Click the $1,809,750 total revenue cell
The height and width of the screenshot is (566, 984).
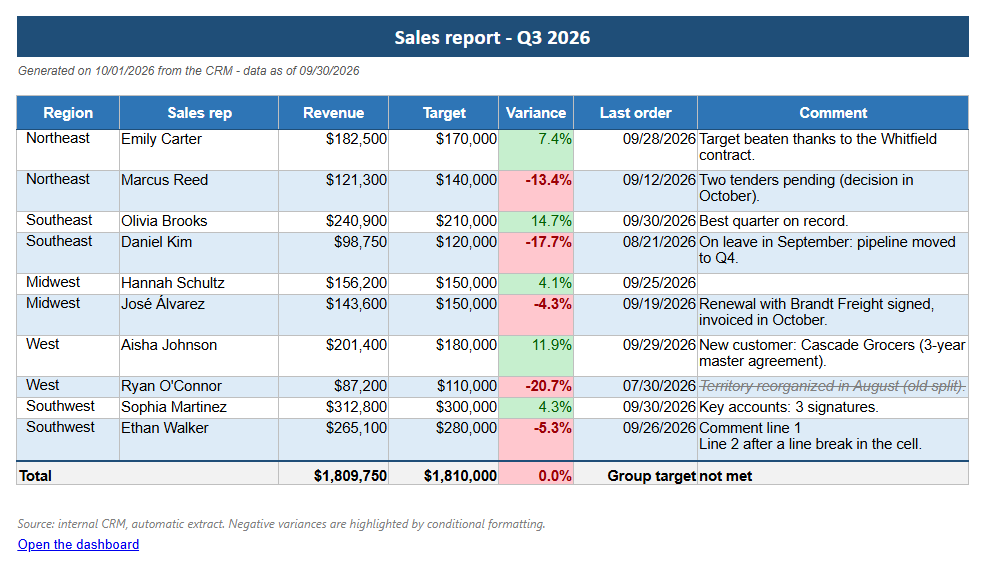tap(333, 473)
